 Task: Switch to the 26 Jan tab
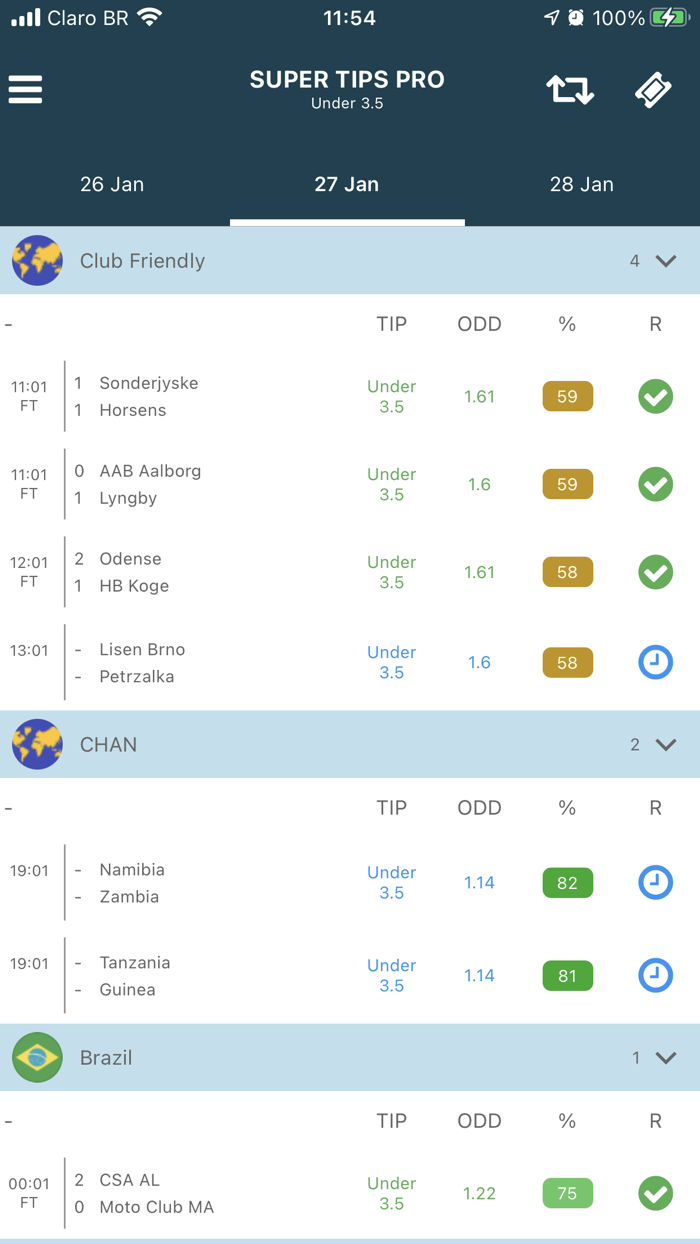112,184
